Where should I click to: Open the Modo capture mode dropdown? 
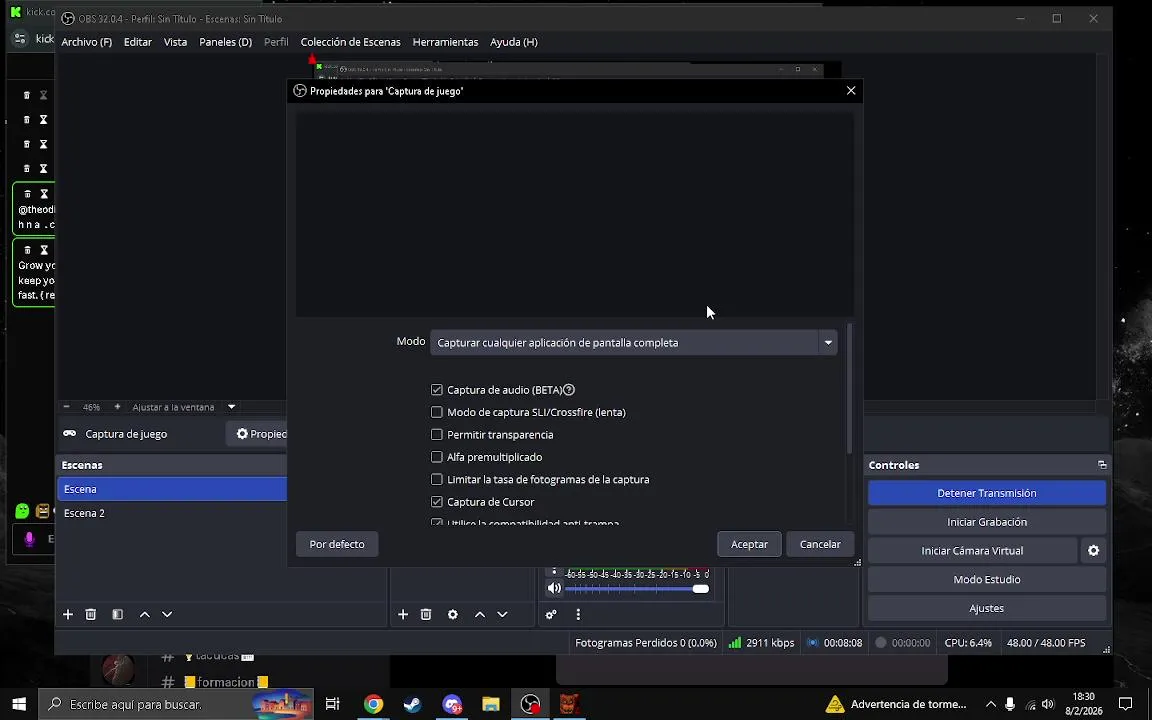633,342
